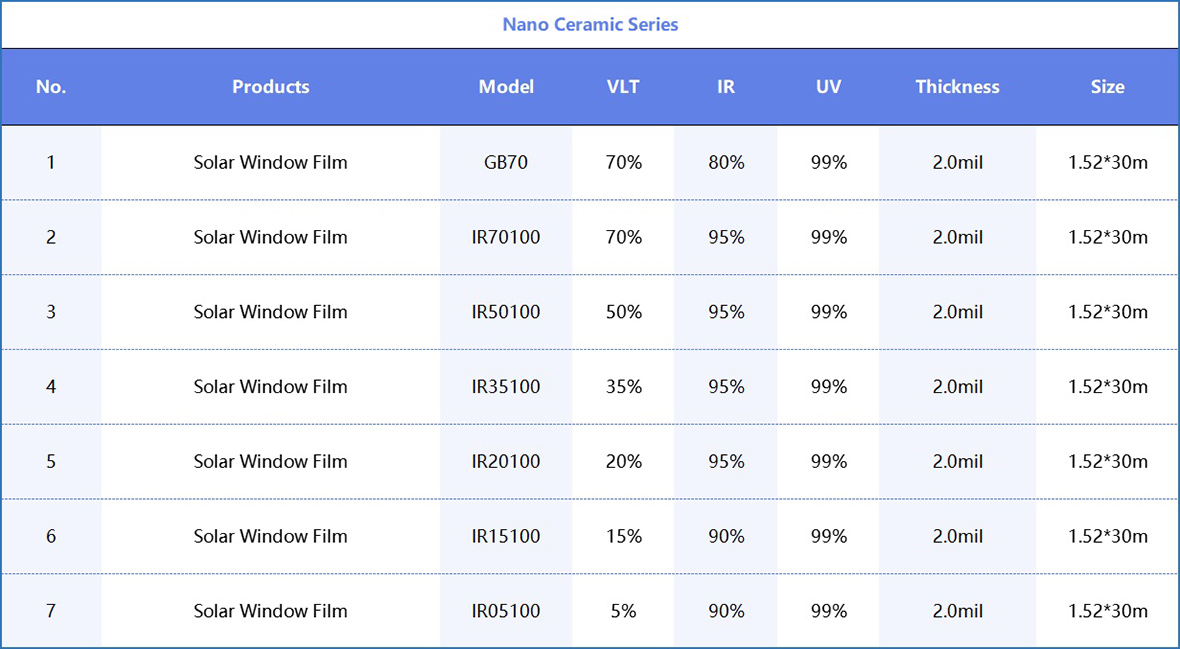Image resolution: width=1180 pixels, height=649 pixels.
Task: Click the 80% IR value cell
Action: 726,162
